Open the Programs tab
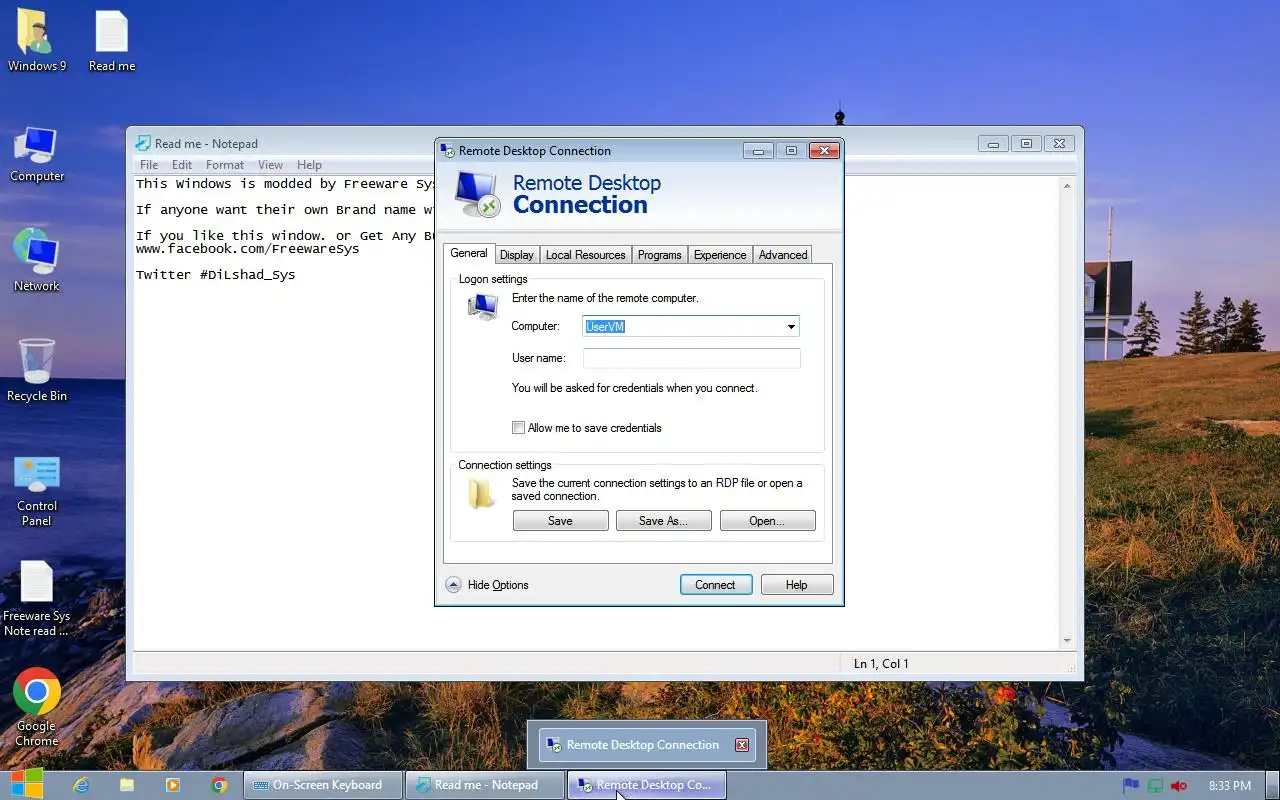The width and height of the screenshot is (1280, 800). click(x=660, y=255)
